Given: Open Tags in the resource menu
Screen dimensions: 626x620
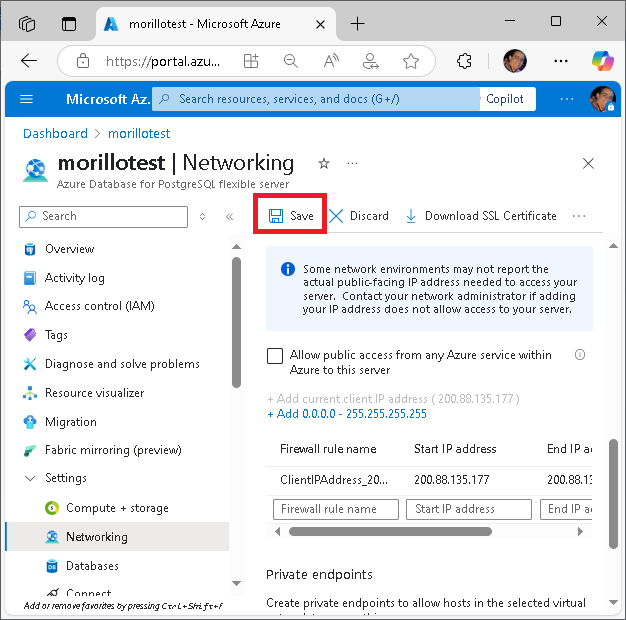Looking at the screenshot, I should tap(56, 335).
